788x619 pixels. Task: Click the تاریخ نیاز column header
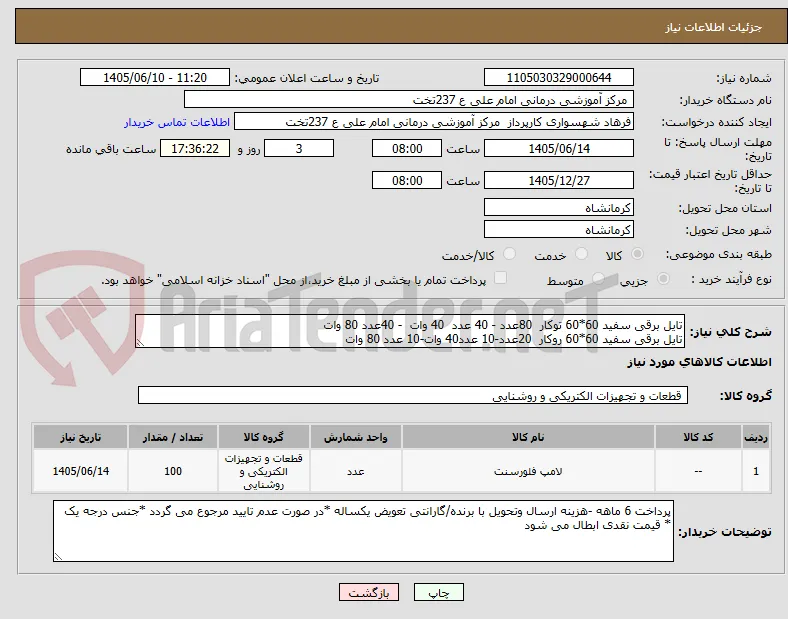click(80, 437)
